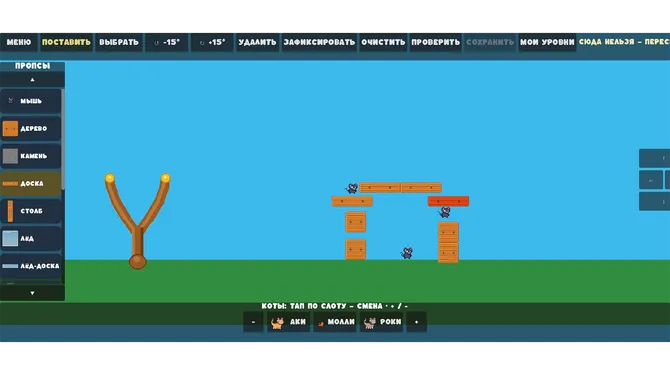This screenshot has width=670, height=376.
Task: Click the props list scrollbar
Action: (x=63, y=139)
